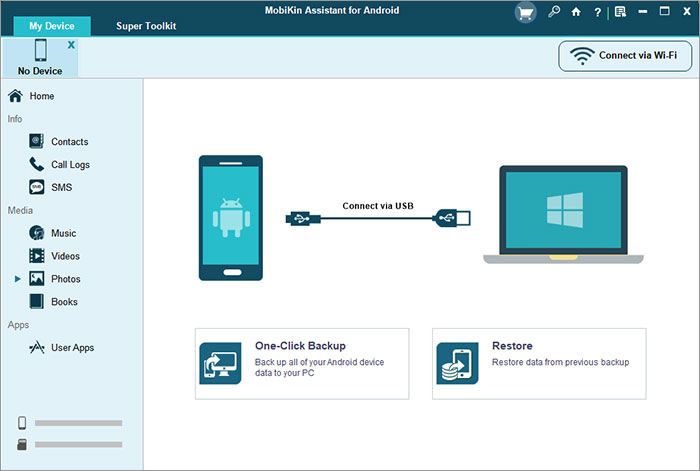
Task: Go to Music in the Media section
Action: point(63,233)
